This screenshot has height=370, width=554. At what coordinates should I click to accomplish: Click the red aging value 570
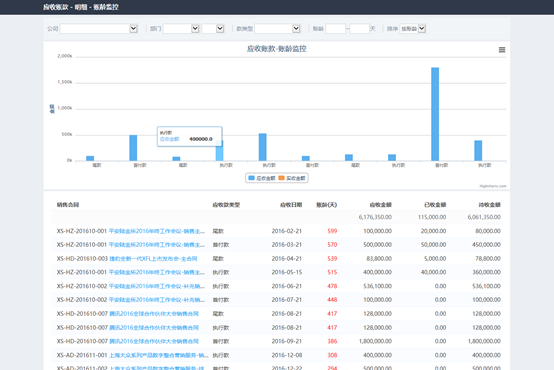[x=332, y=245]
